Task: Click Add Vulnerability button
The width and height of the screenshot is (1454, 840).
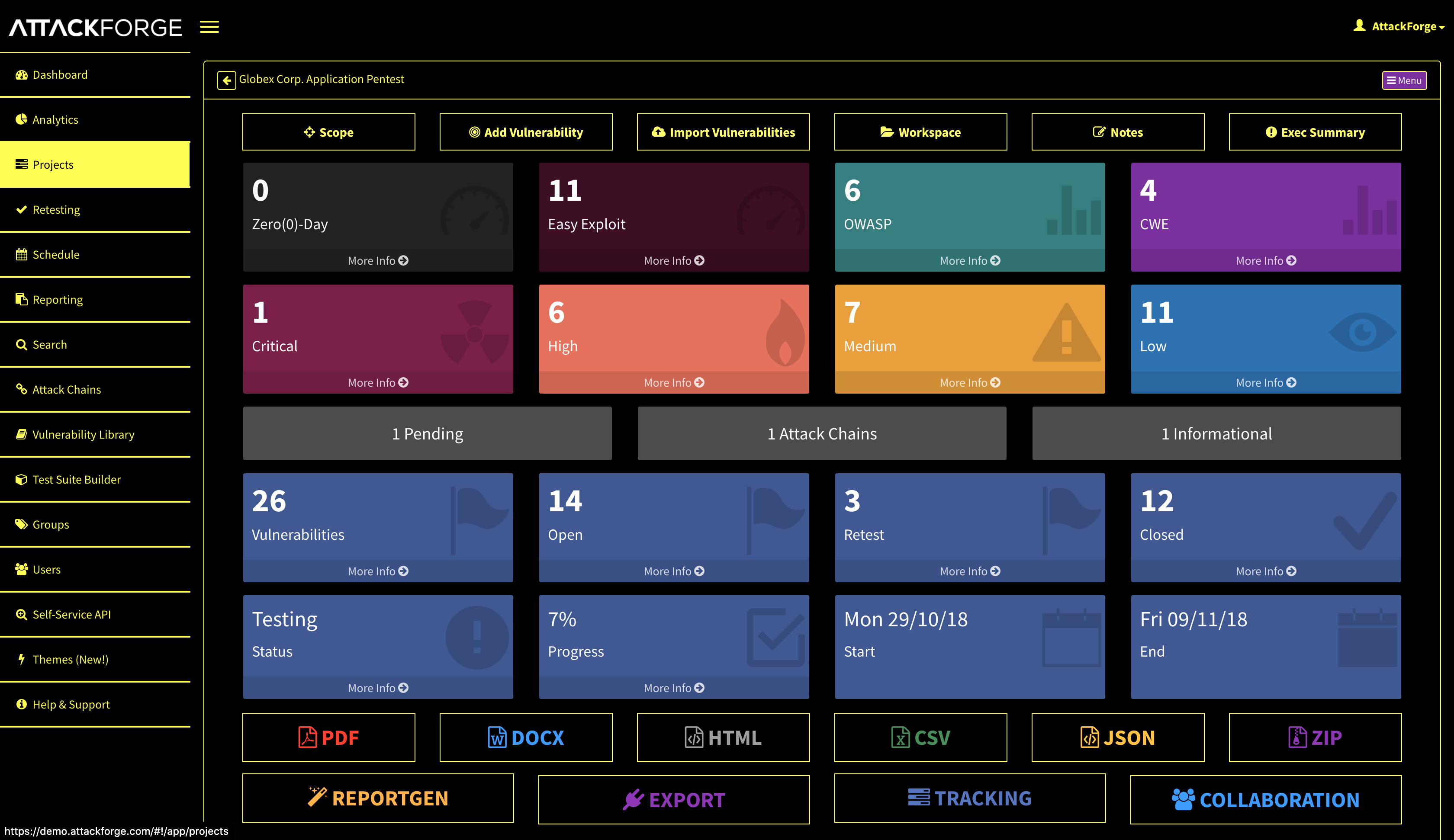Action: click(526, 132)
